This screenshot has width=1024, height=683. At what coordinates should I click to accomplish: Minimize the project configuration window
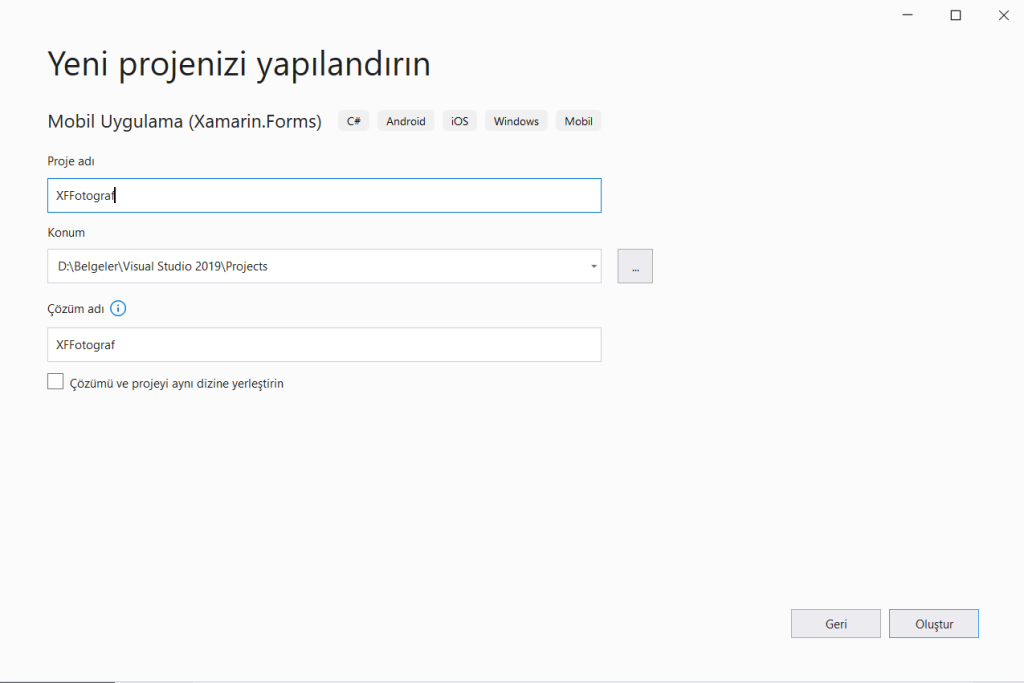(907, 15)
